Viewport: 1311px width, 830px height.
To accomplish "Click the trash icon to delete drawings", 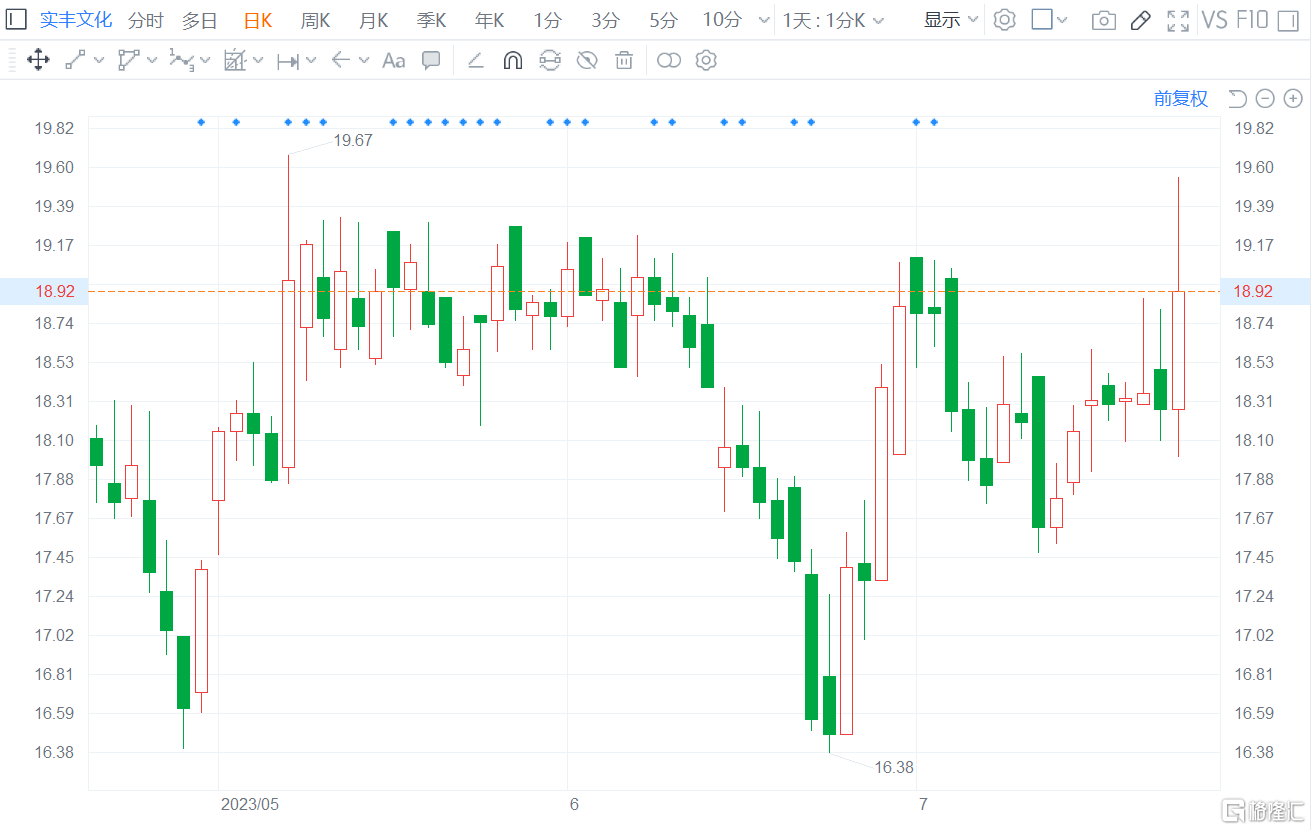I will click(x=624, y=60).
